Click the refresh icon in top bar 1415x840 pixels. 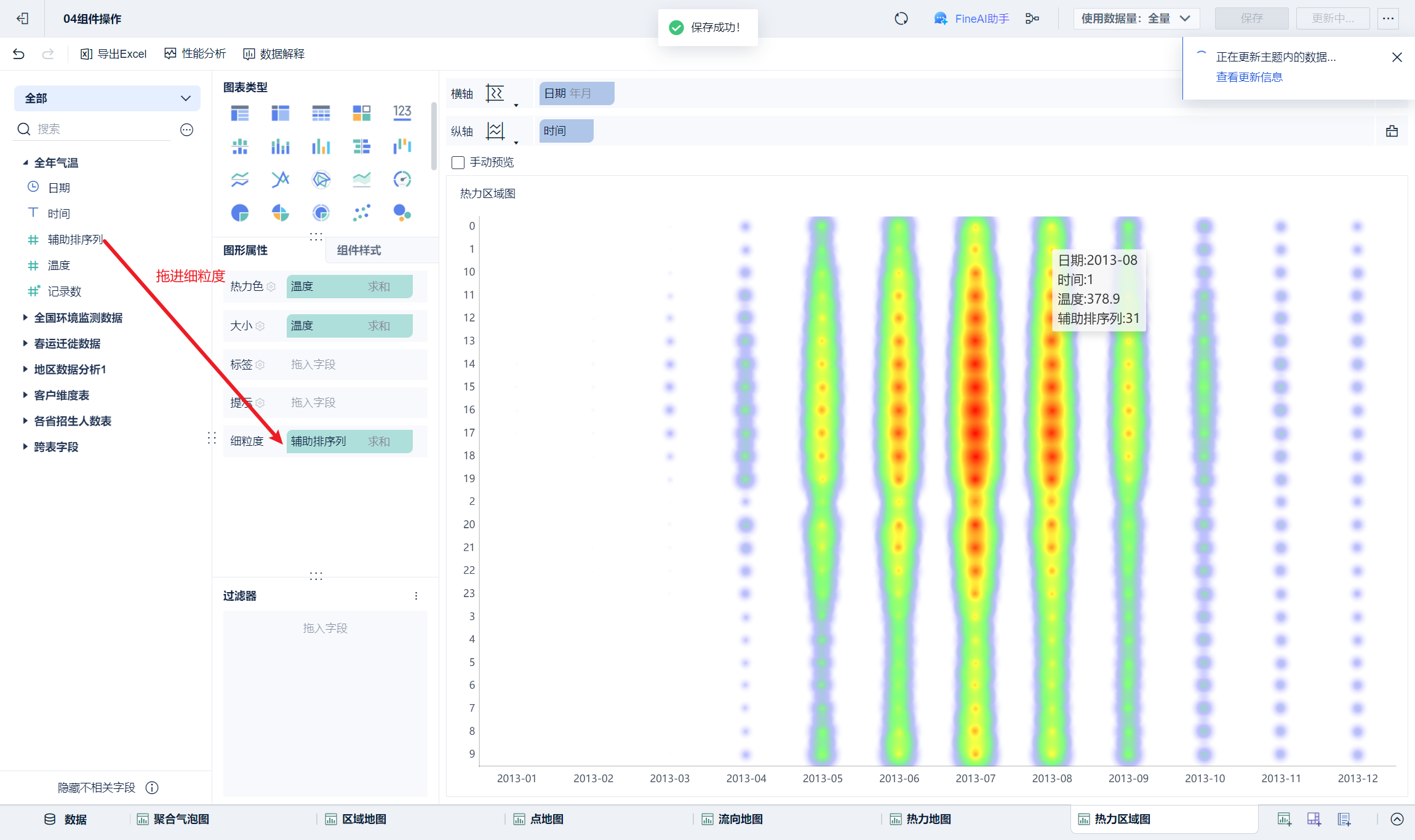point(901,18)
